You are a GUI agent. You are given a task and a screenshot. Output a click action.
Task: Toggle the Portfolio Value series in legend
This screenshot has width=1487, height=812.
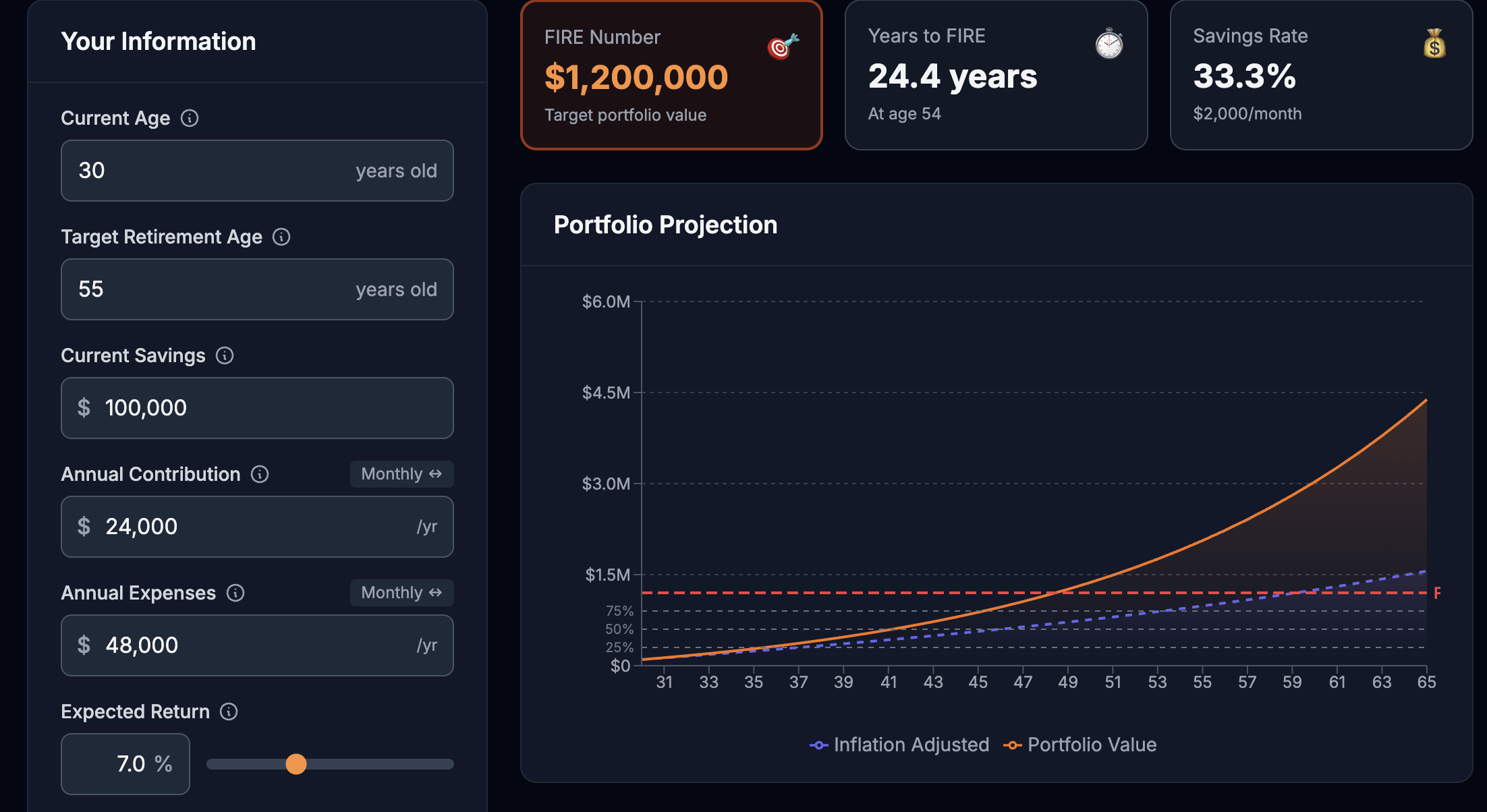tap(1092, 745)
